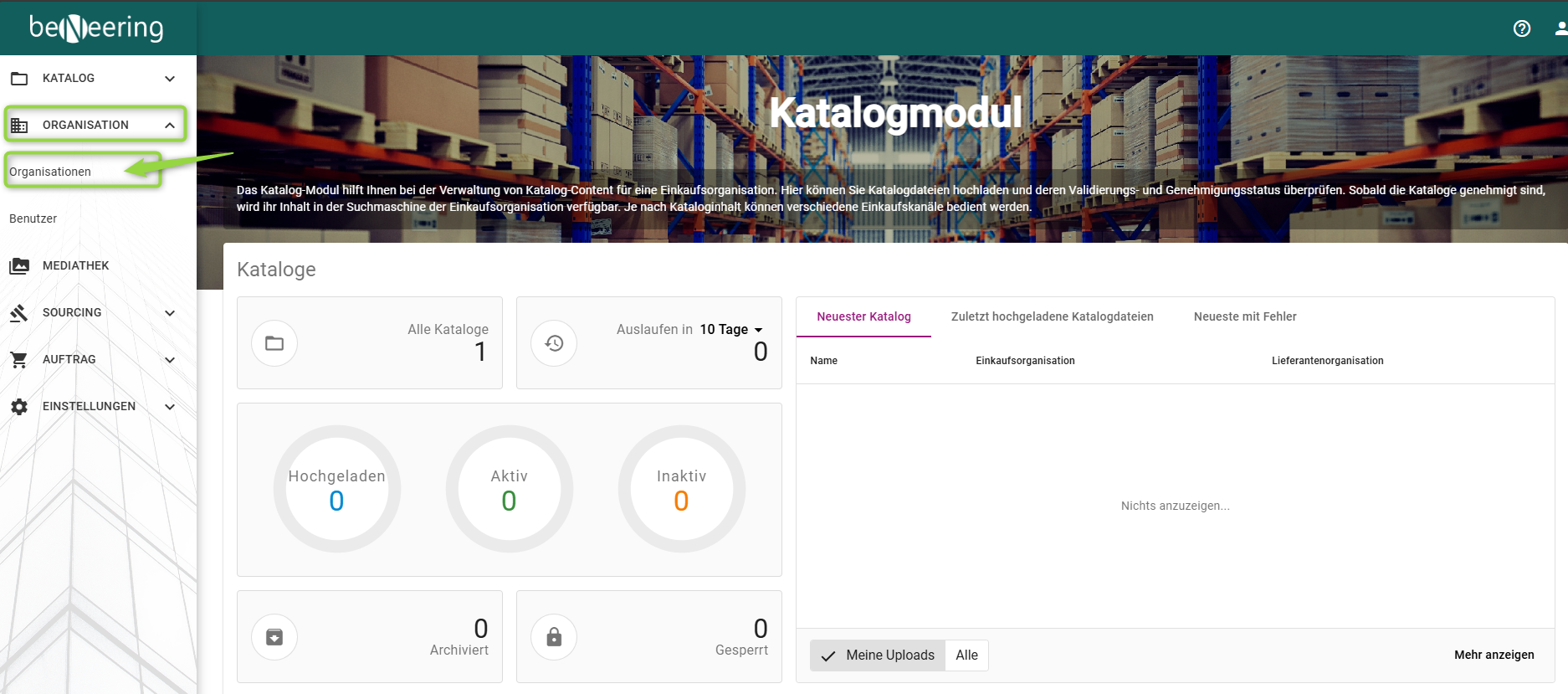Collapse the Organisation menu section
This screenshot has height=694, width=1568.
[170, 126]
